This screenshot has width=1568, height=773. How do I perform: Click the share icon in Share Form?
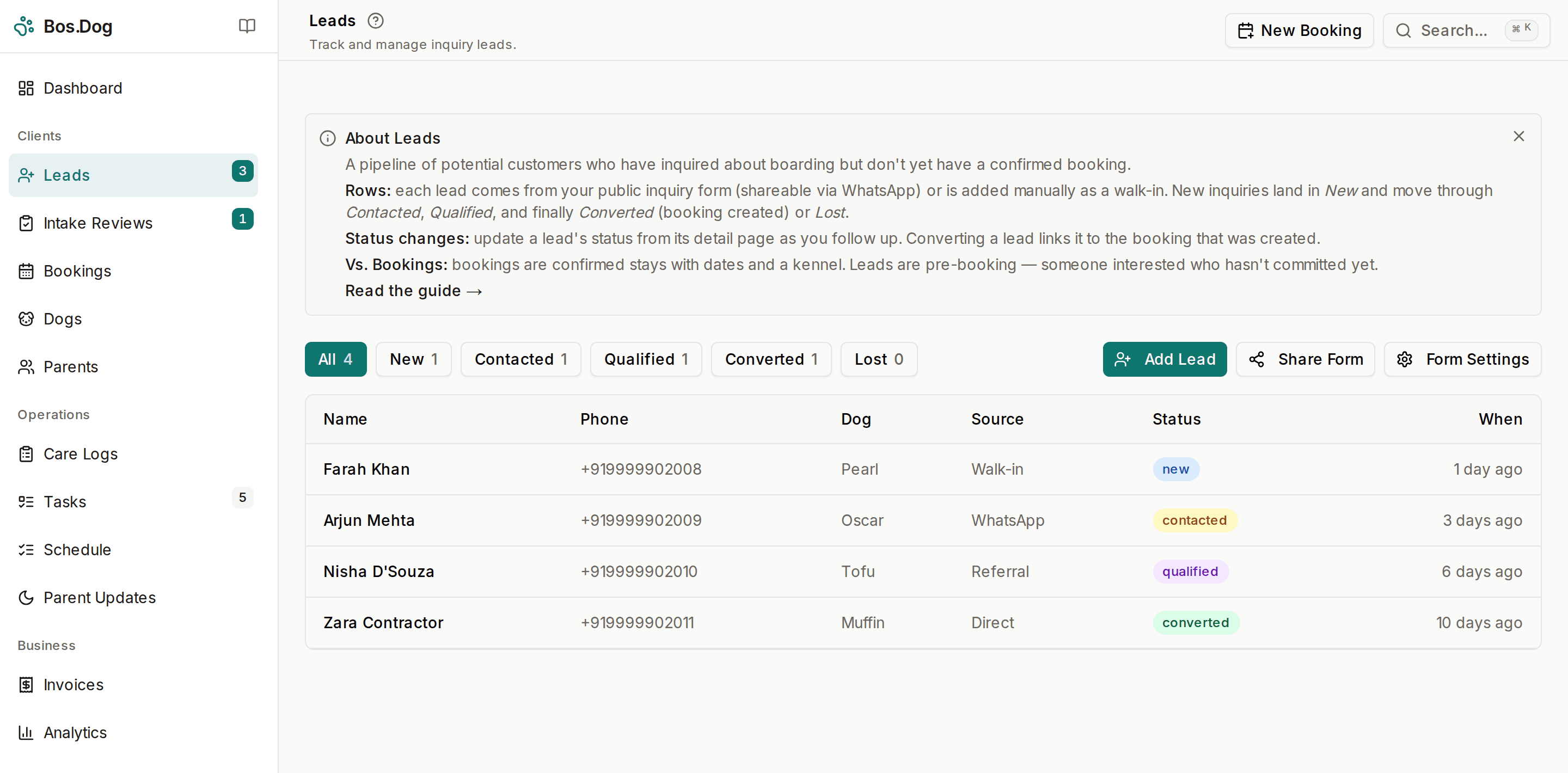point(1257,360)
